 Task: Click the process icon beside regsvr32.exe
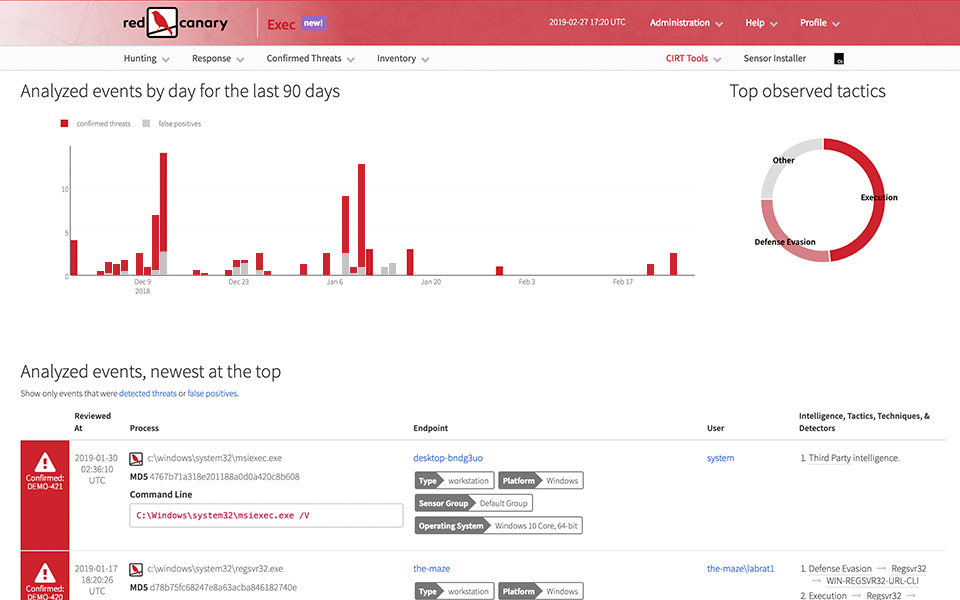[136, 569]
